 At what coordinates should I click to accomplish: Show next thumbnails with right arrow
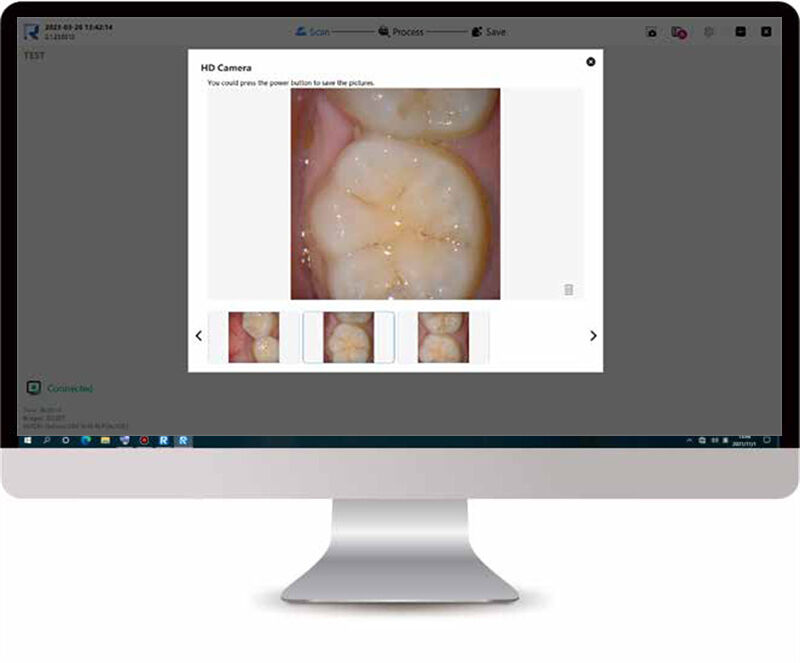[x=593, y=336]
